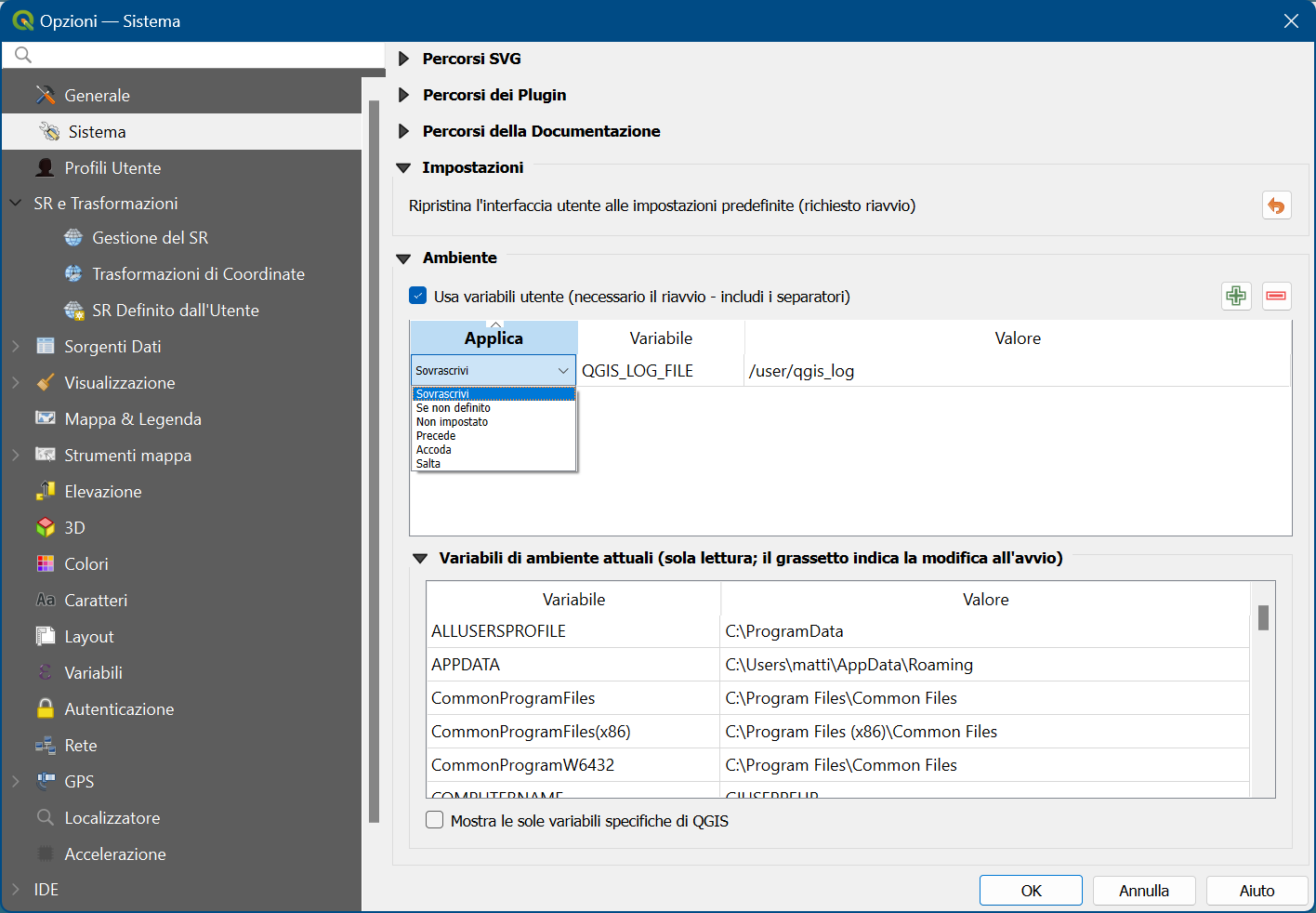This screenshot has width=1316, height=913.
Task: Click the left options list scrollbar
Action: point(374,461)
